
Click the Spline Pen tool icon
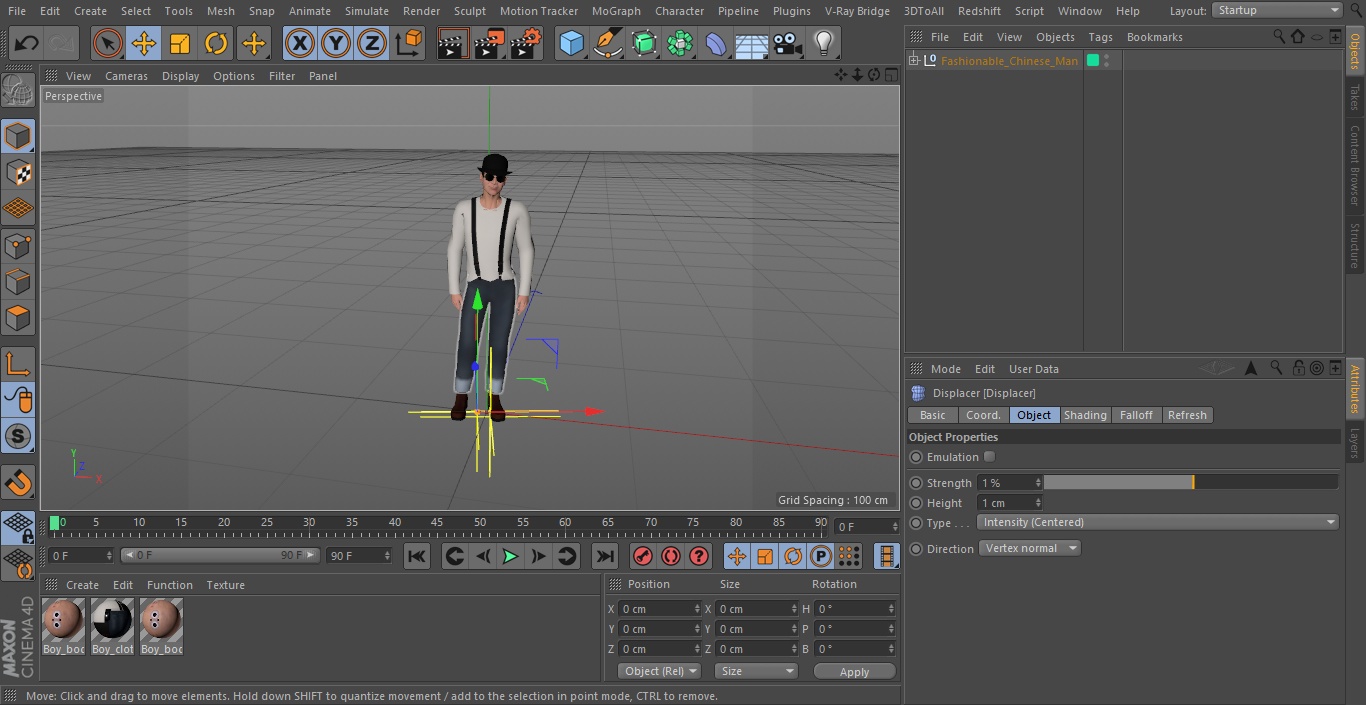pyautogui.click(x=607, y=44)
